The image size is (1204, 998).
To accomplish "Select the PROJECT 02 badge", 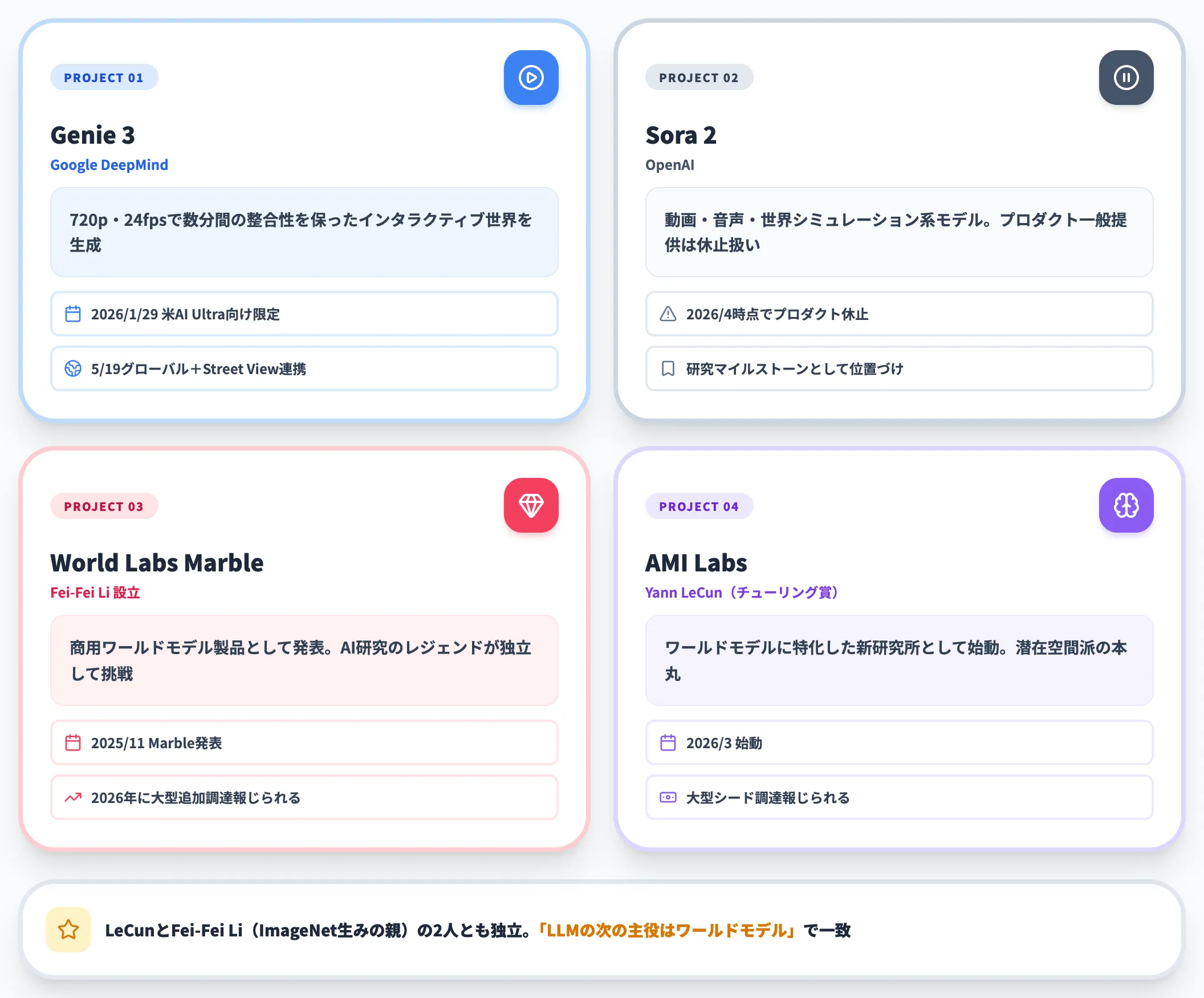I will coord(699,78).
